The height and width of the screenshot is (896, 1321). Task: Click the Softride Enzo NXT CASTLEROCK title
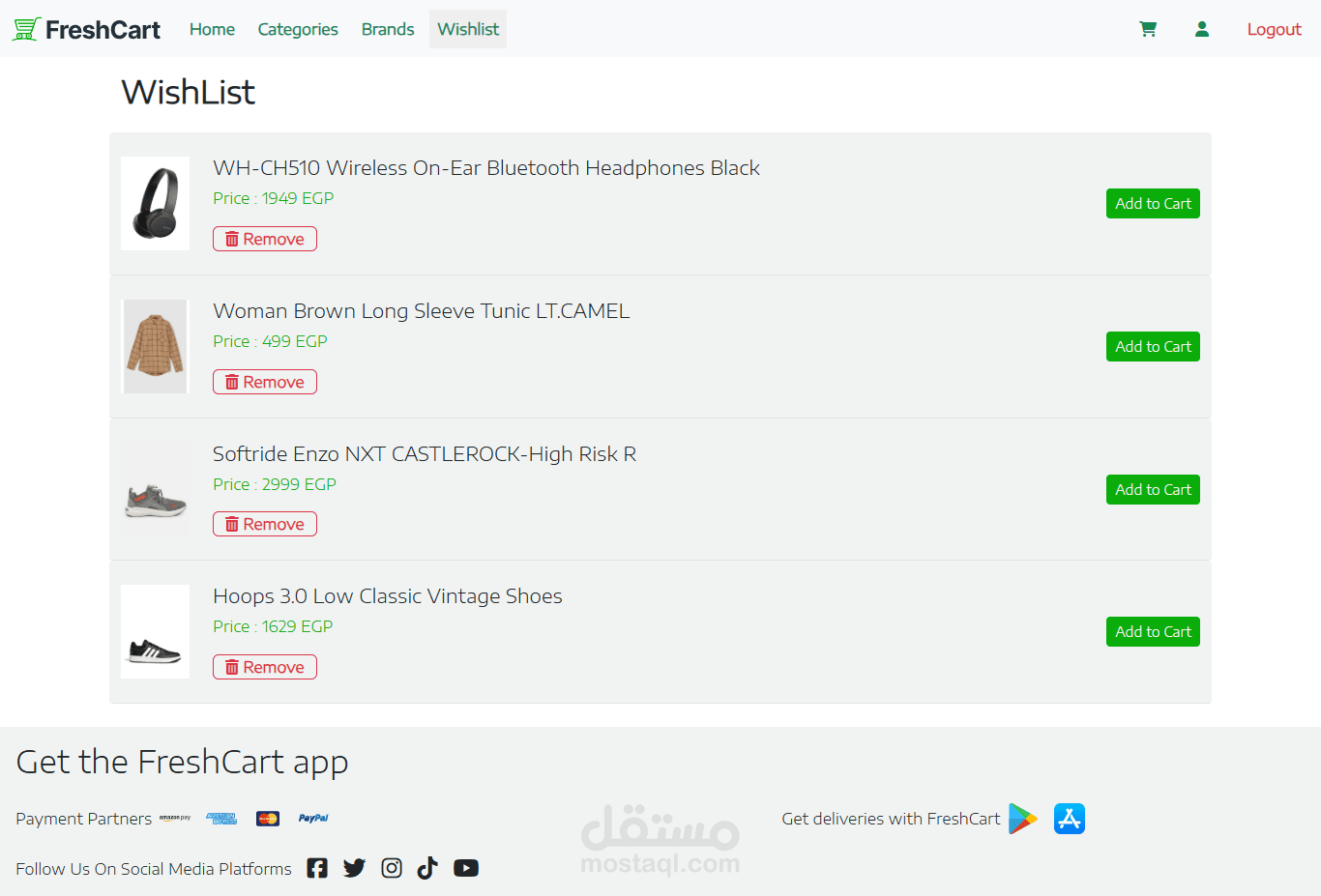tap(425, 454)
